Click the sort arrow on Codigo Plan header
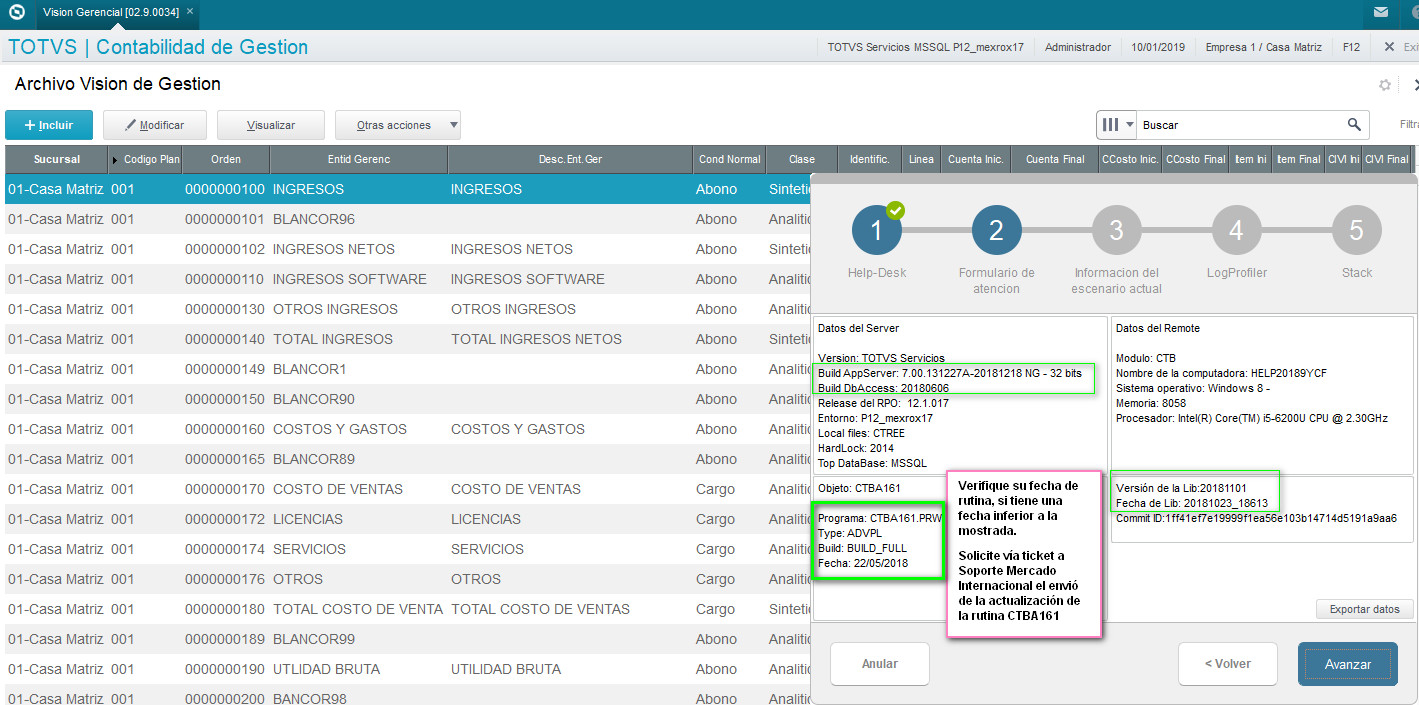1419x705 pixels. coord(115,160)
